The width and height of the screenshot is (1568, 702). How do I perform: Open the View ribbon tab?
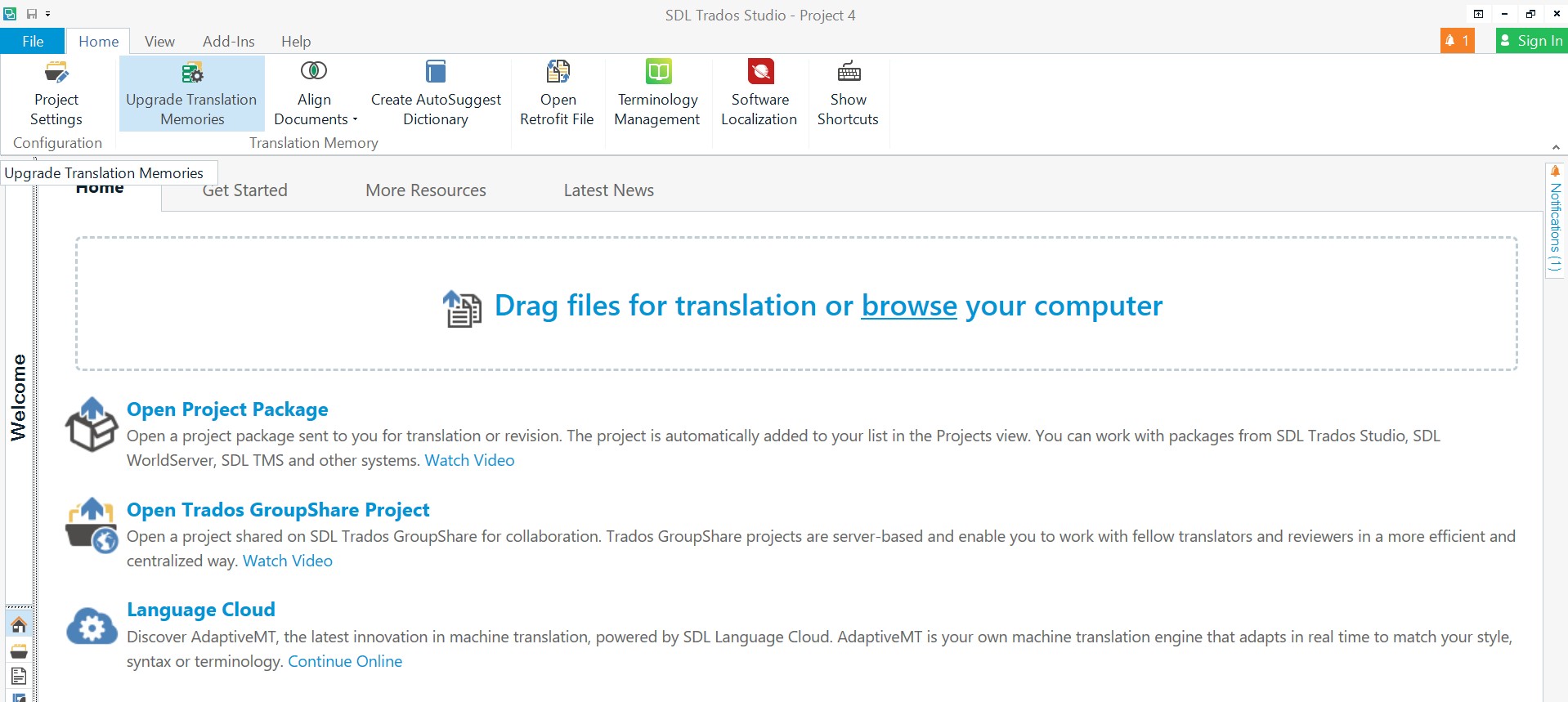159,41
